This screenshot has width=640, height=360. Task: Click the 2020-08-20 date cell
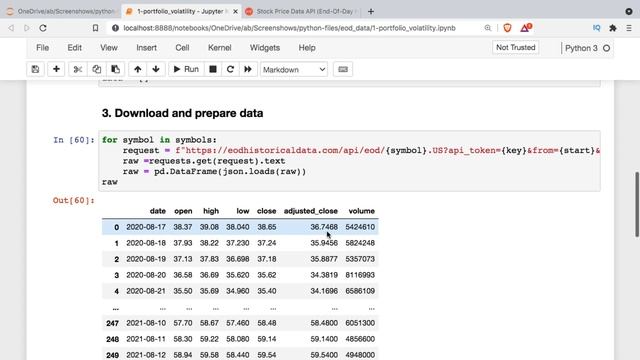point(146,275)
